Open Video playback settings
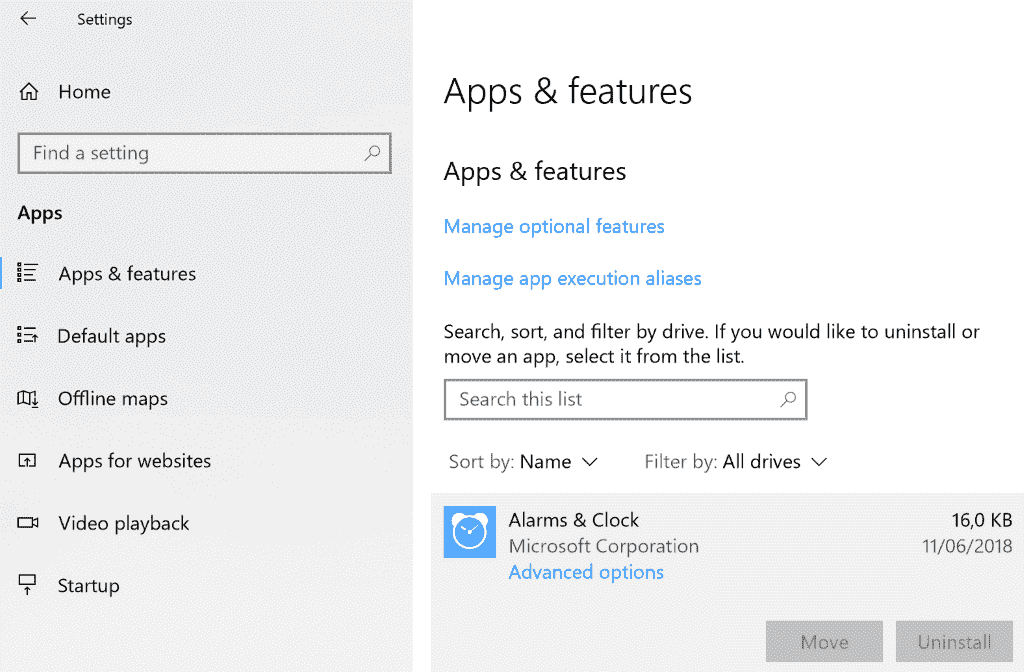 [123, 524]
